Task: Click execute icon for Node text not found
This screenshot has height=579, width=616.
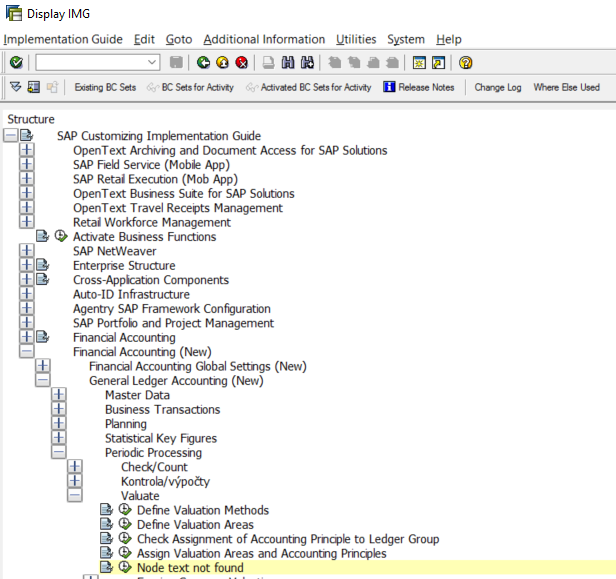Action: [125, 567]
